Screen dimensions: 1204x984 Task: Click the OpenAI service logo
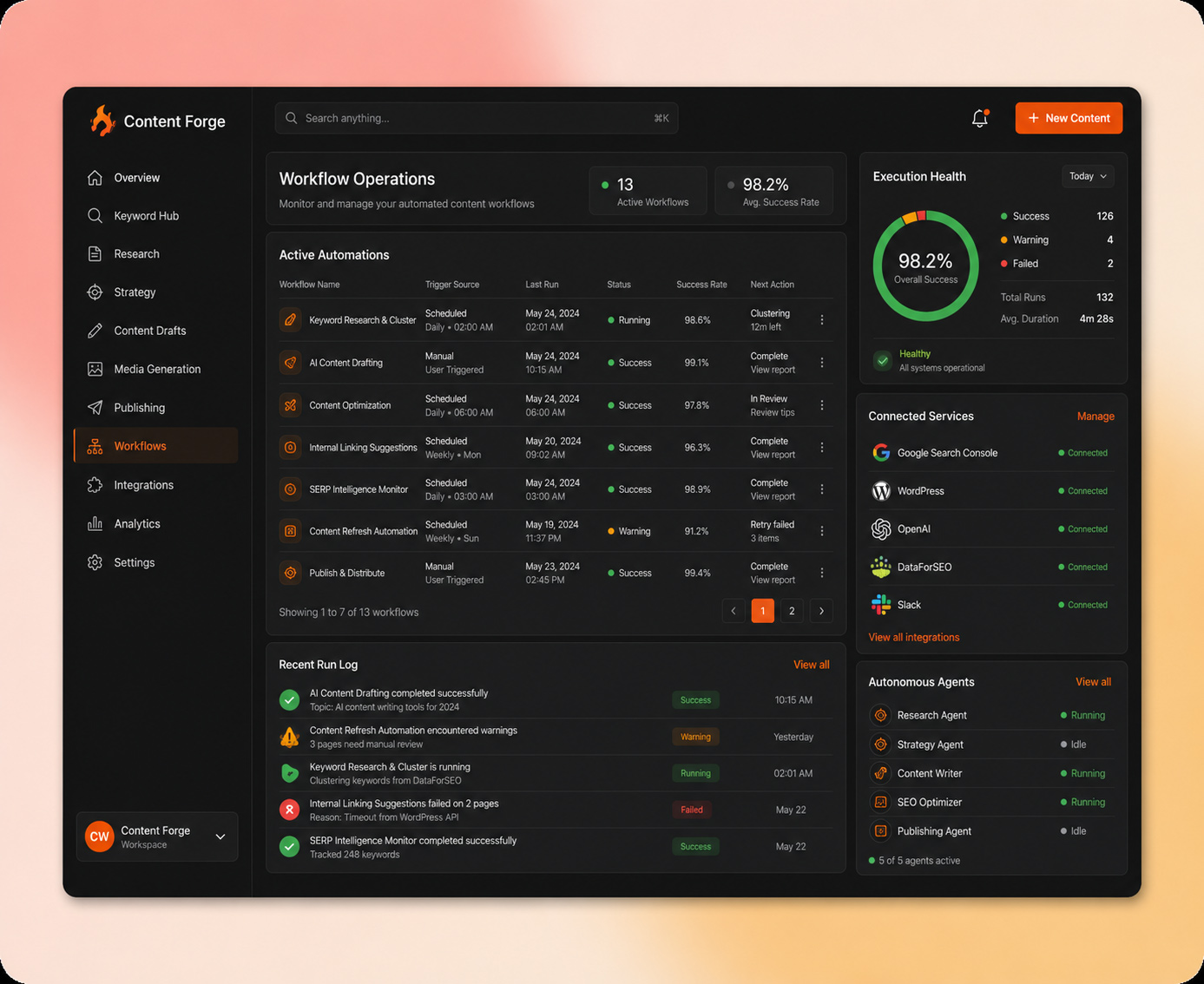point(881,528)
